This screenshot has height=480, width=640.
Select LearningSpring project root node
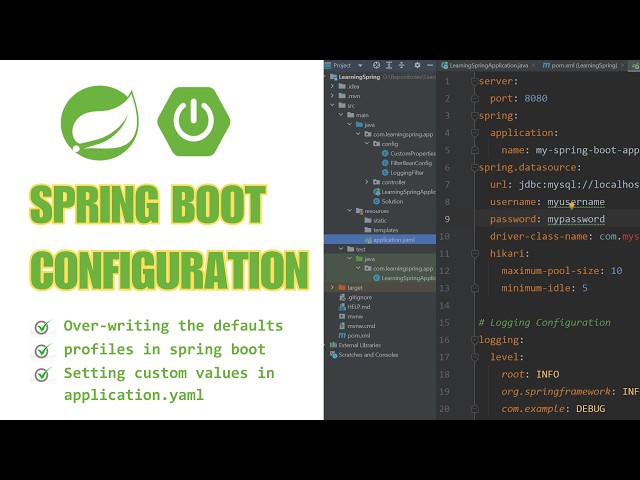[359, 77]
